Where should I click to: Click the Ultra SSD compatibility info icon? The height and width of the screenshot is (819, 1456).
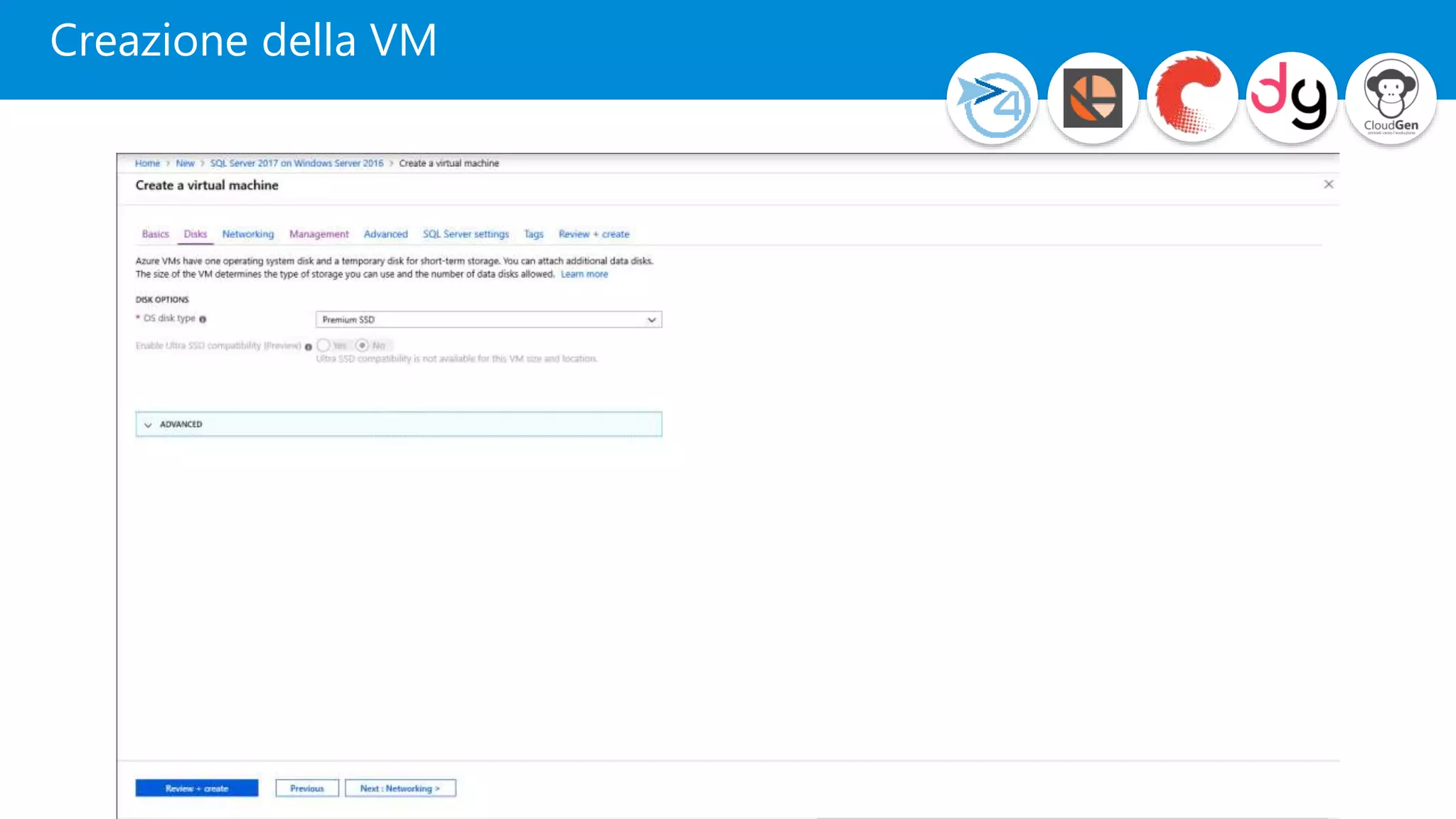[309, 347]
